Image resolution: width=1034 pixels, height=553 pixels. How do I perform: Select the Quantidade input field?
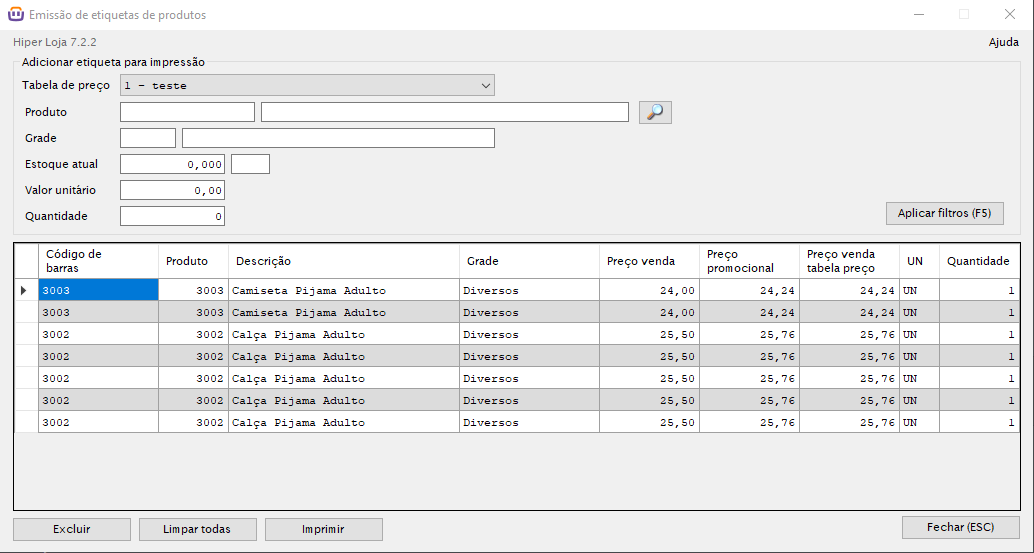coord(172,216)
